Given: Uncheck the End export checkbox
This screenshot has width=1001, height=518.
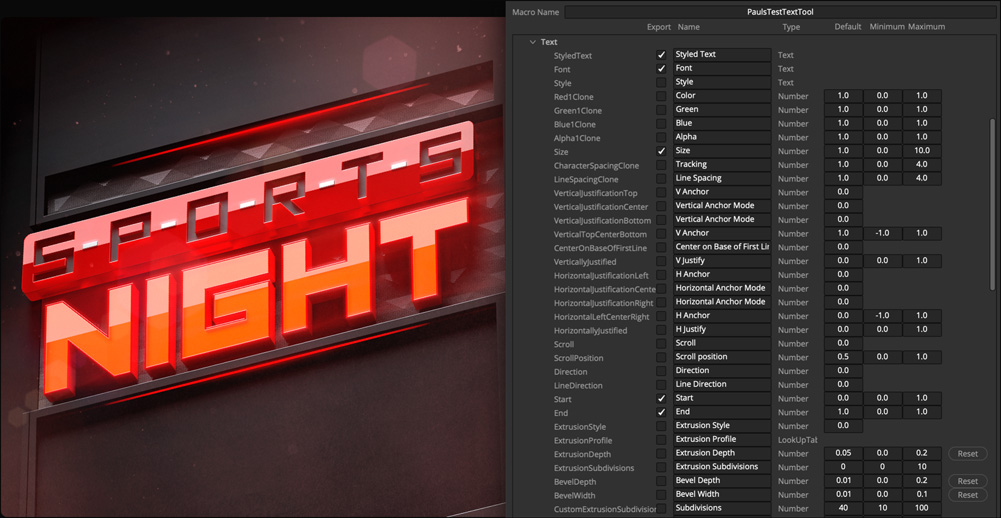Looking at the screenshot, I should (x=661, y=412).
